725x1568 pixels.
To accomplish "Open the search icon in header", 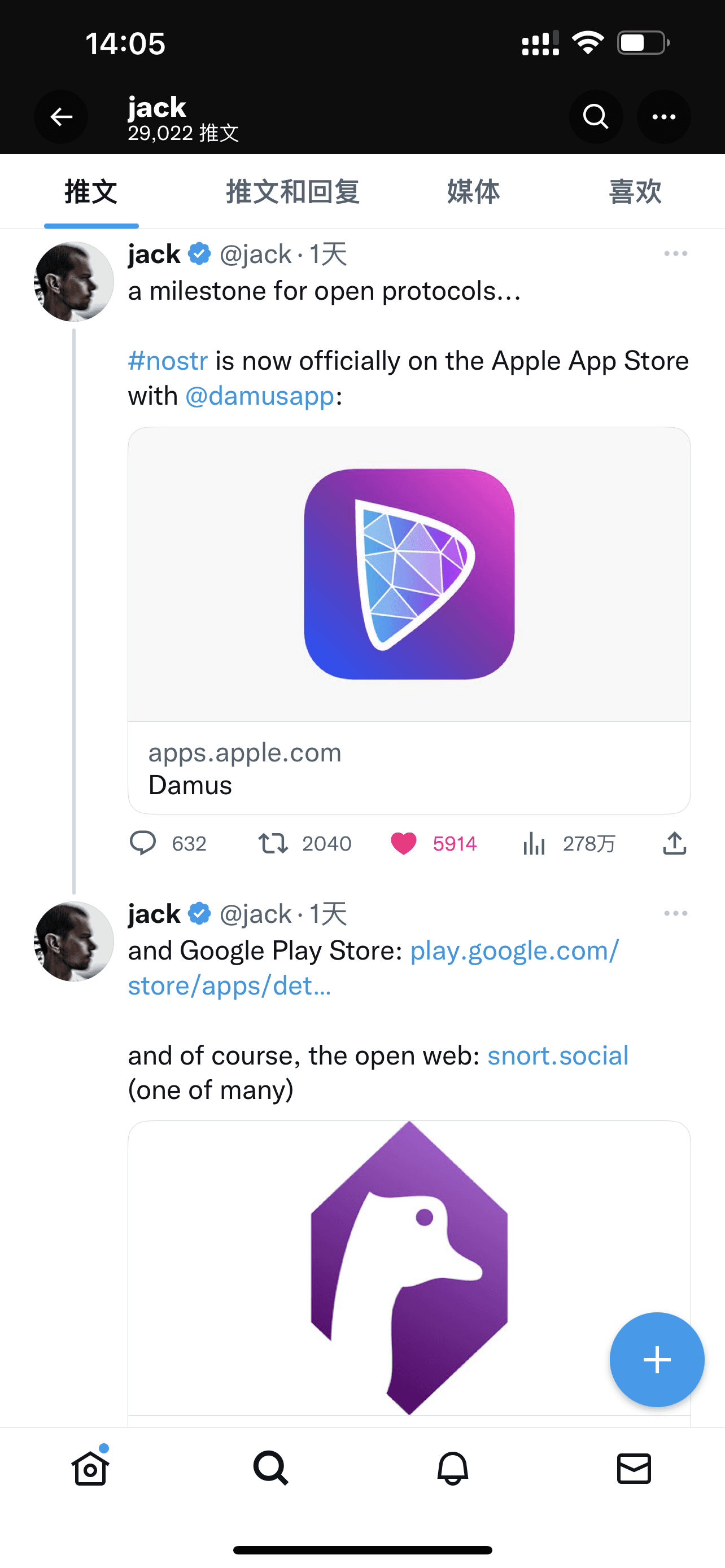I will pyautogui.click(x=595, y=116).
